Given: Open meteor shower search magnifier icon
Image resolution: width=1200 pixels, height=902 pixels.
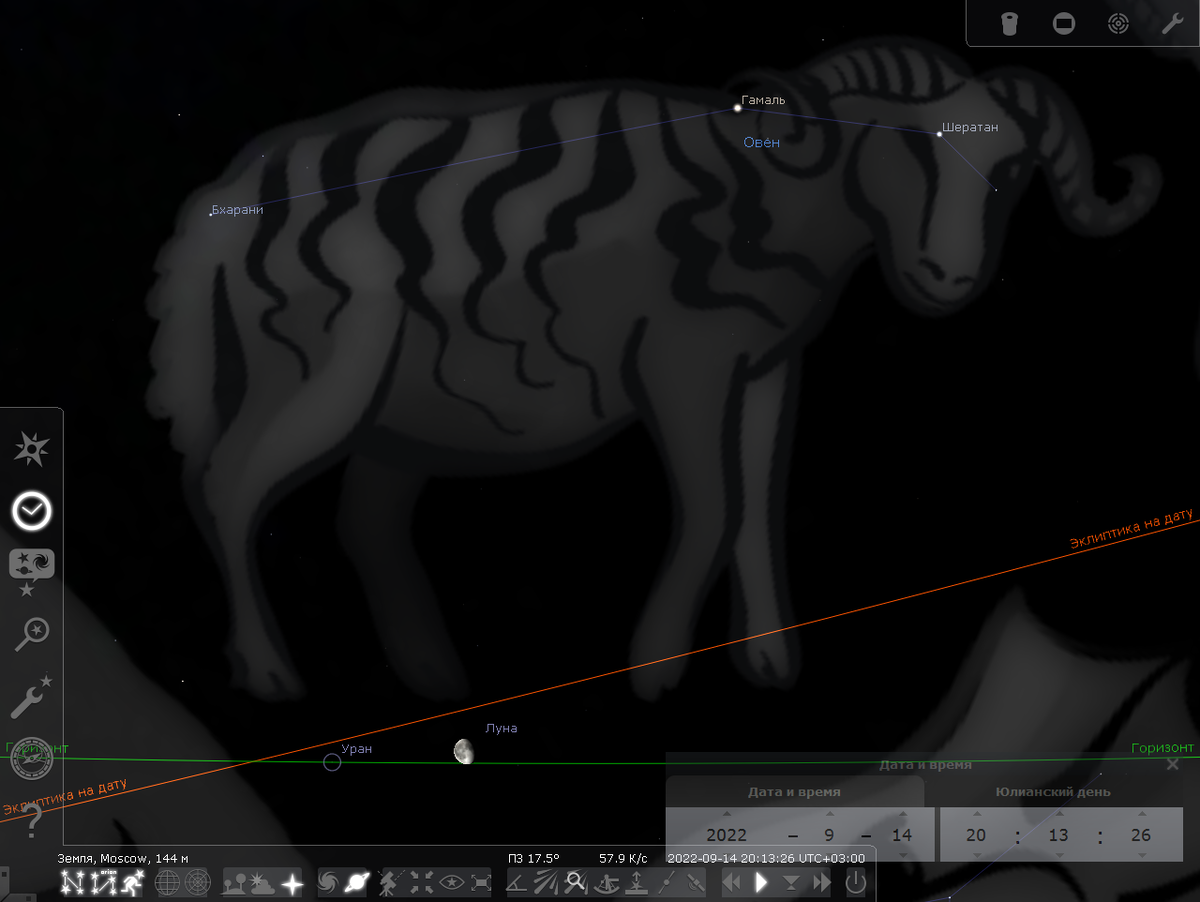Looking at the screenshot, I should coord(575,882).
